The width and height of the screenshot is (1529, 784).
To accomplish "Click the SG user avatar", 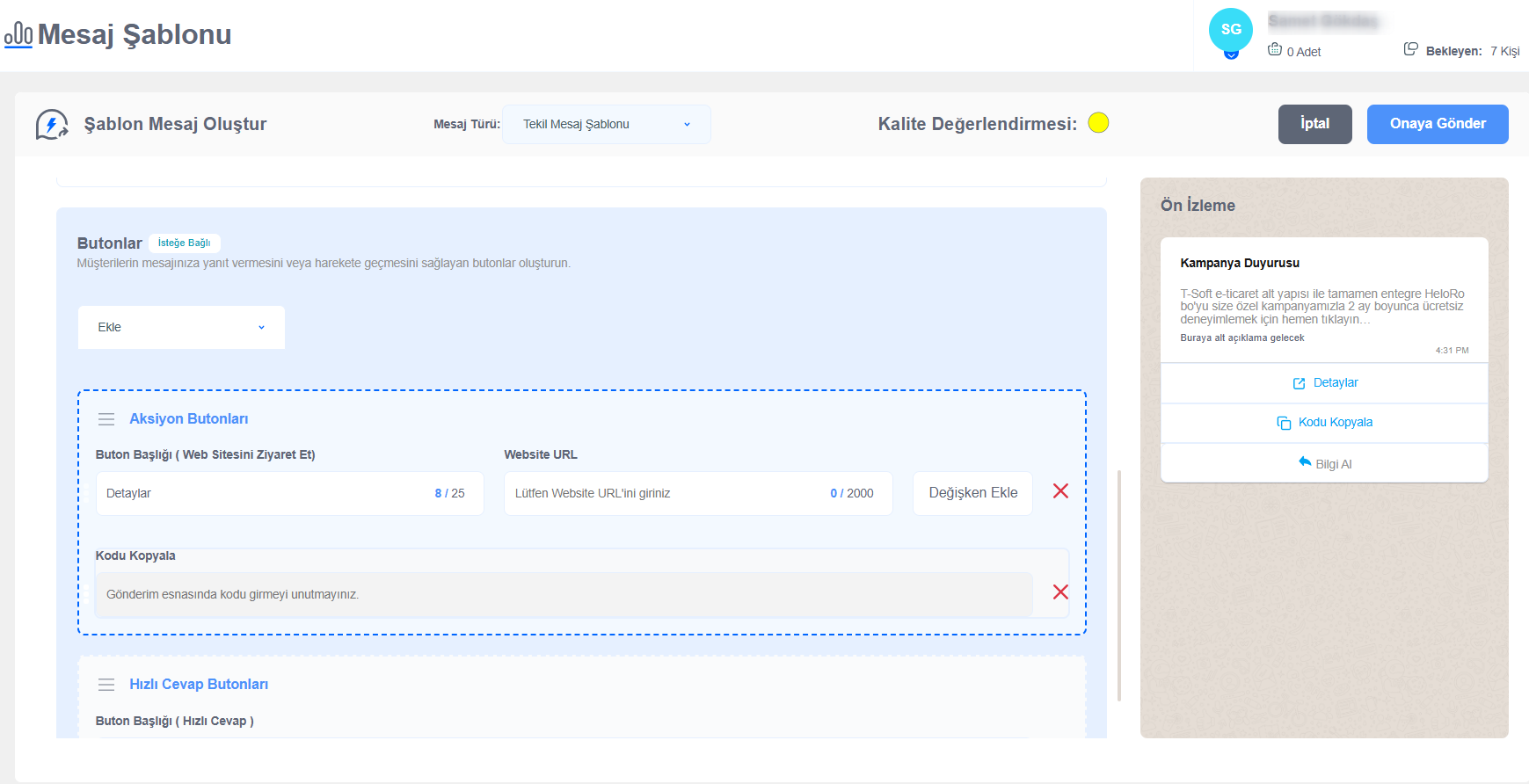I will tap(1230, 30).
